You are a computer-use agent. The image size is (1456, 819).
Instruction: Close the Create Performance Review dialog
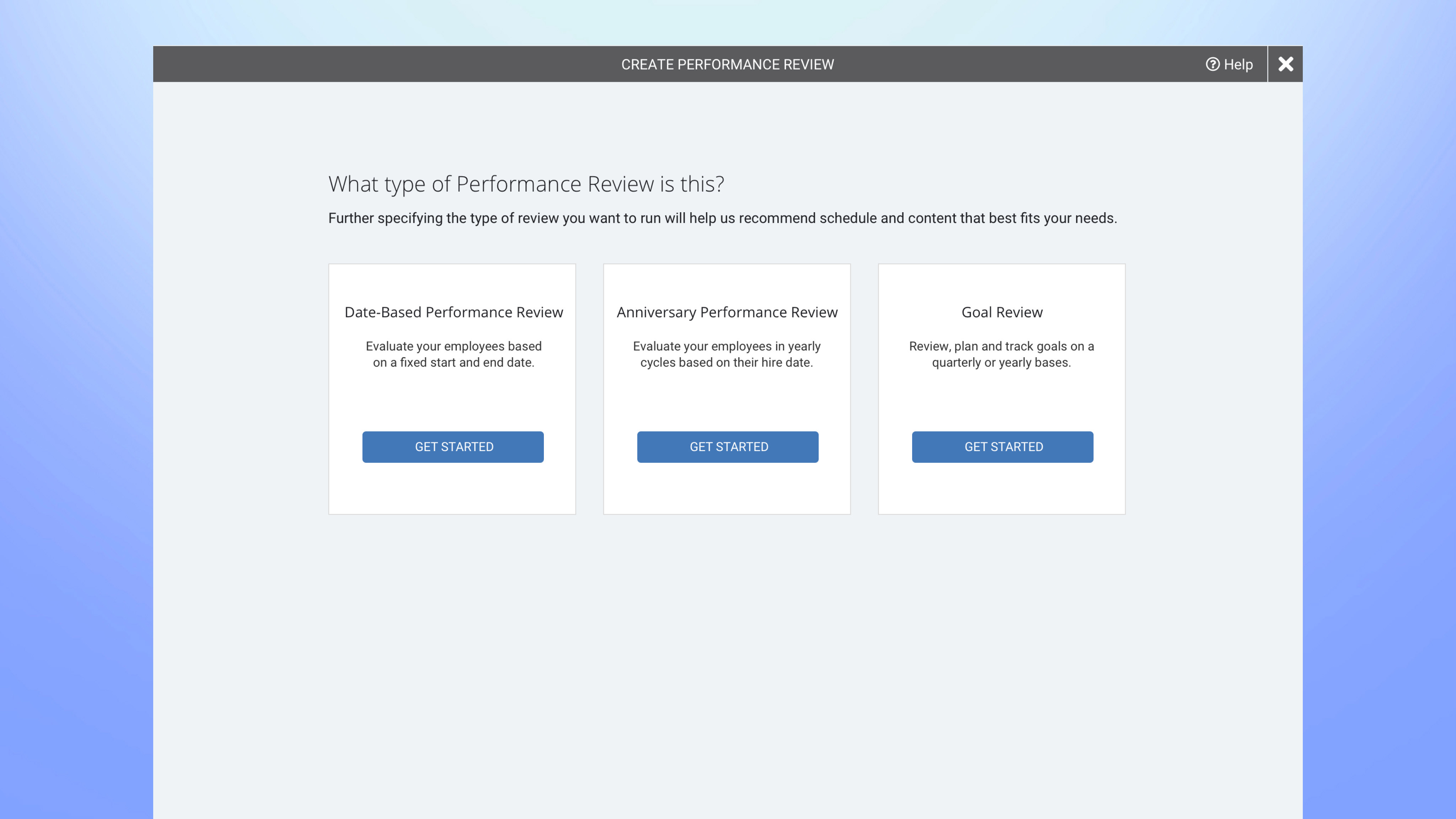pyautogui.click(x=1285, y=64)
